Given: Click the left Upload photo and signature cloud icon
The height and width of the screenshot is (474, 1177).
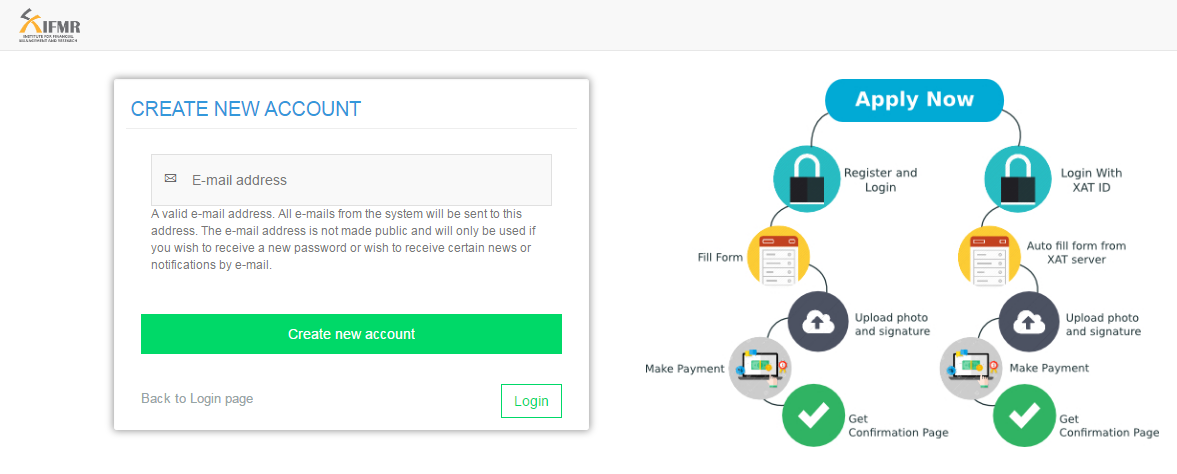Looking at the screenshot, I should point(818,322).
